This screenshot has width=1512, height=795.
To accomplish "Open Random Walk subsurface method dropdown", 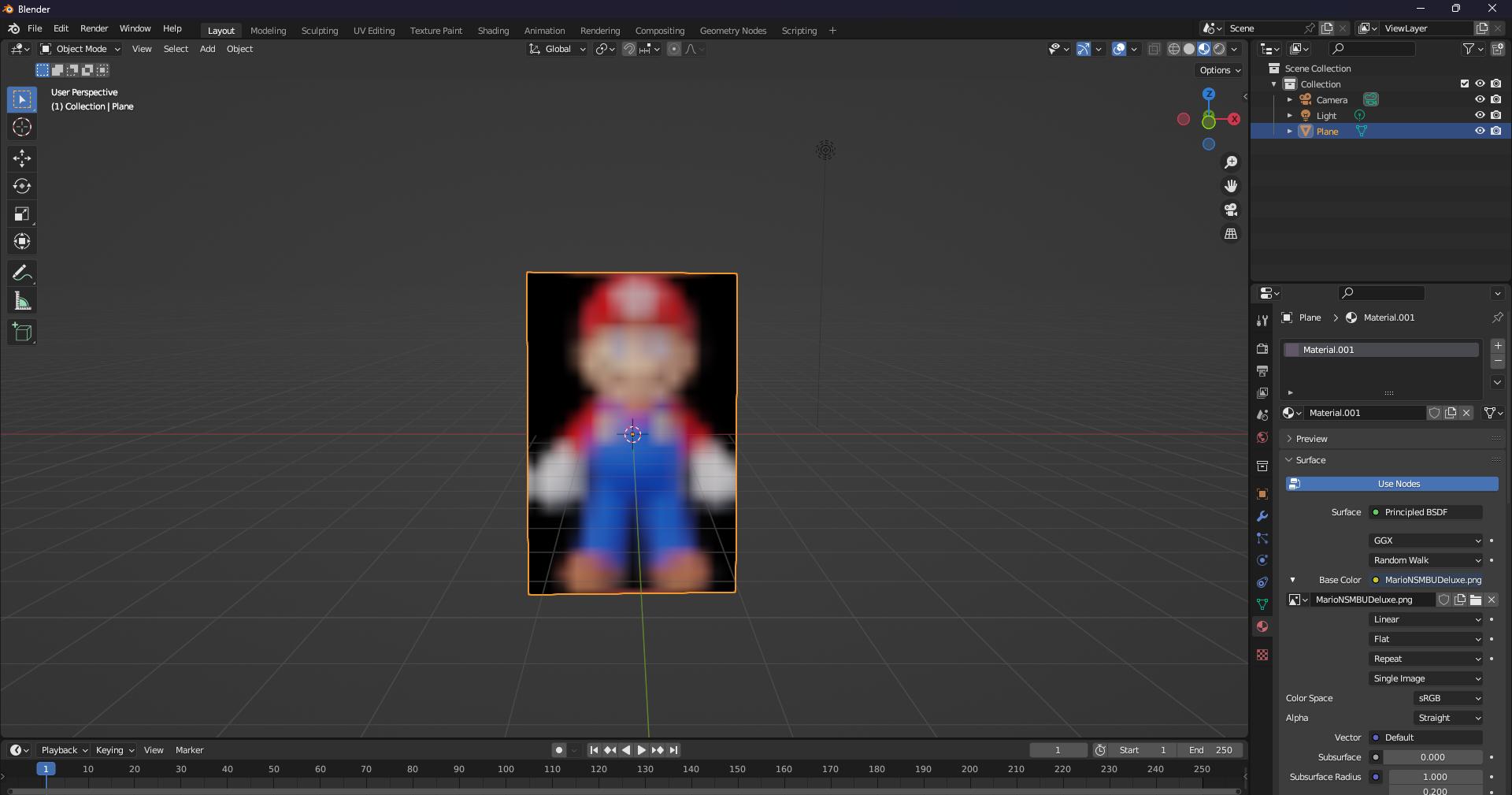I will 1426,560.
